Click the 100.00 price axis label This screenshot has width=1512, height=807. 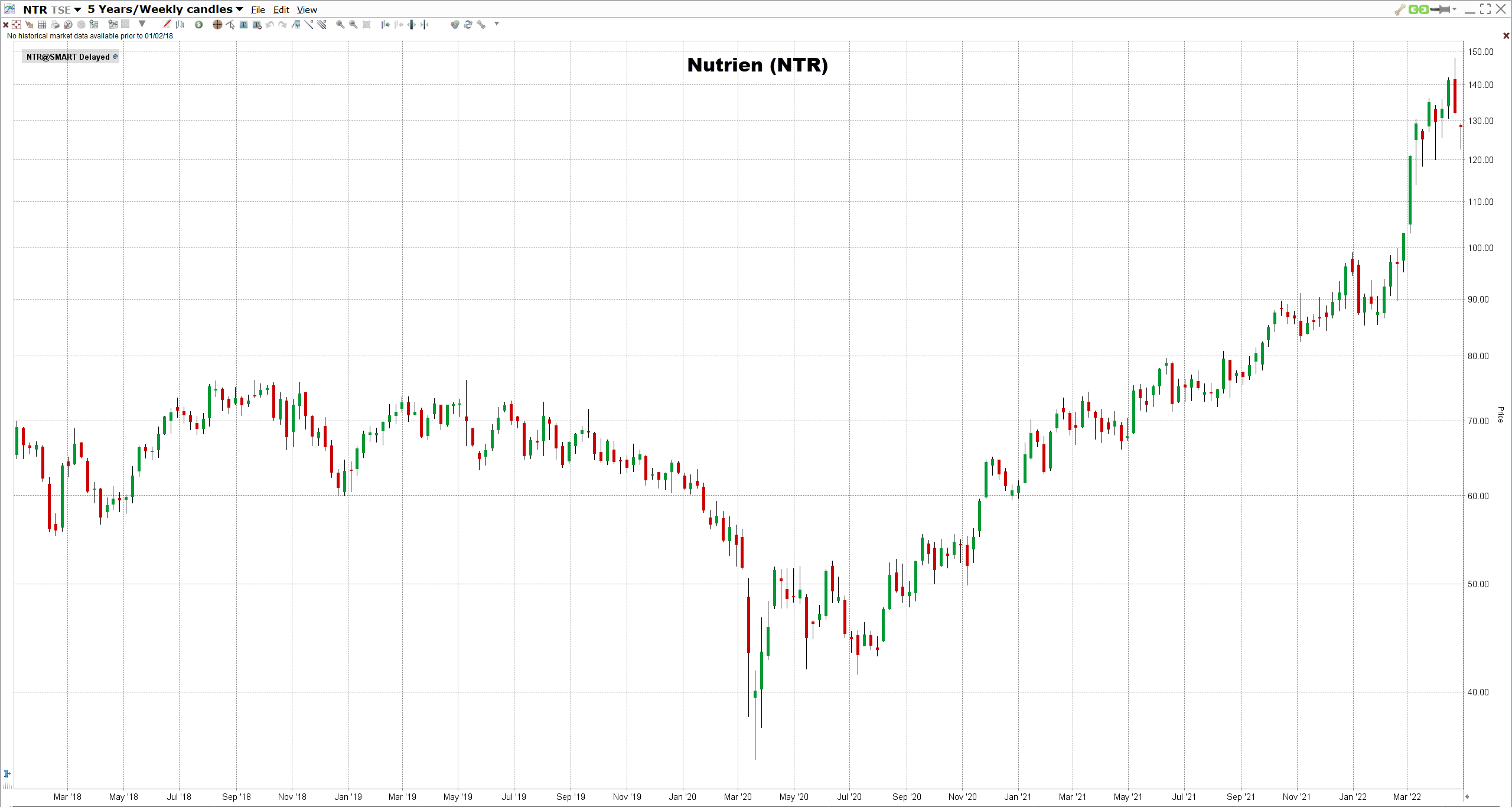pyautogui.click(x=1481, y=248)
